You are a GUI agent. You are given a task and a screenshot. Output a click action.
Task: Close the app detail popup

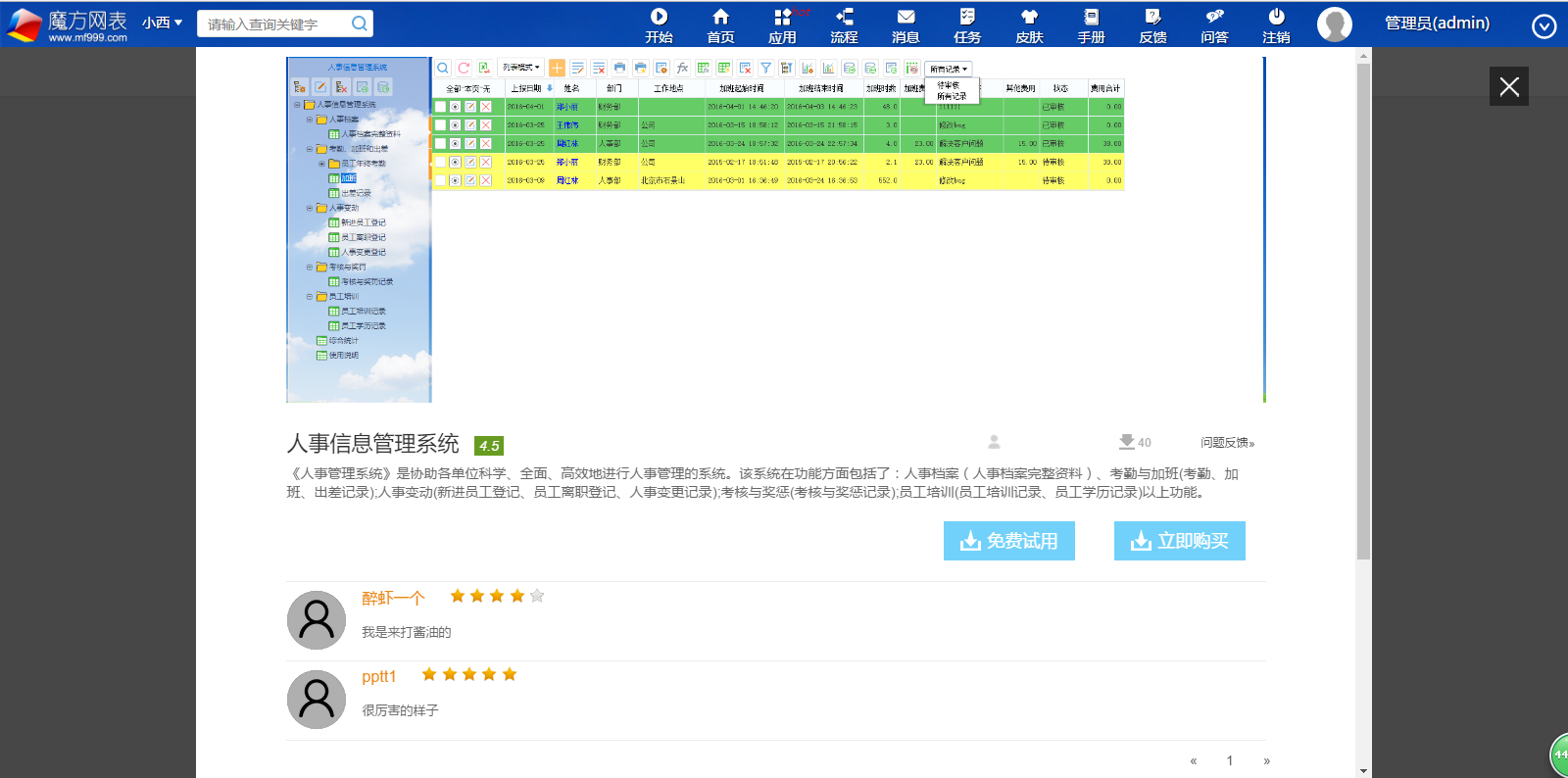1509,86
